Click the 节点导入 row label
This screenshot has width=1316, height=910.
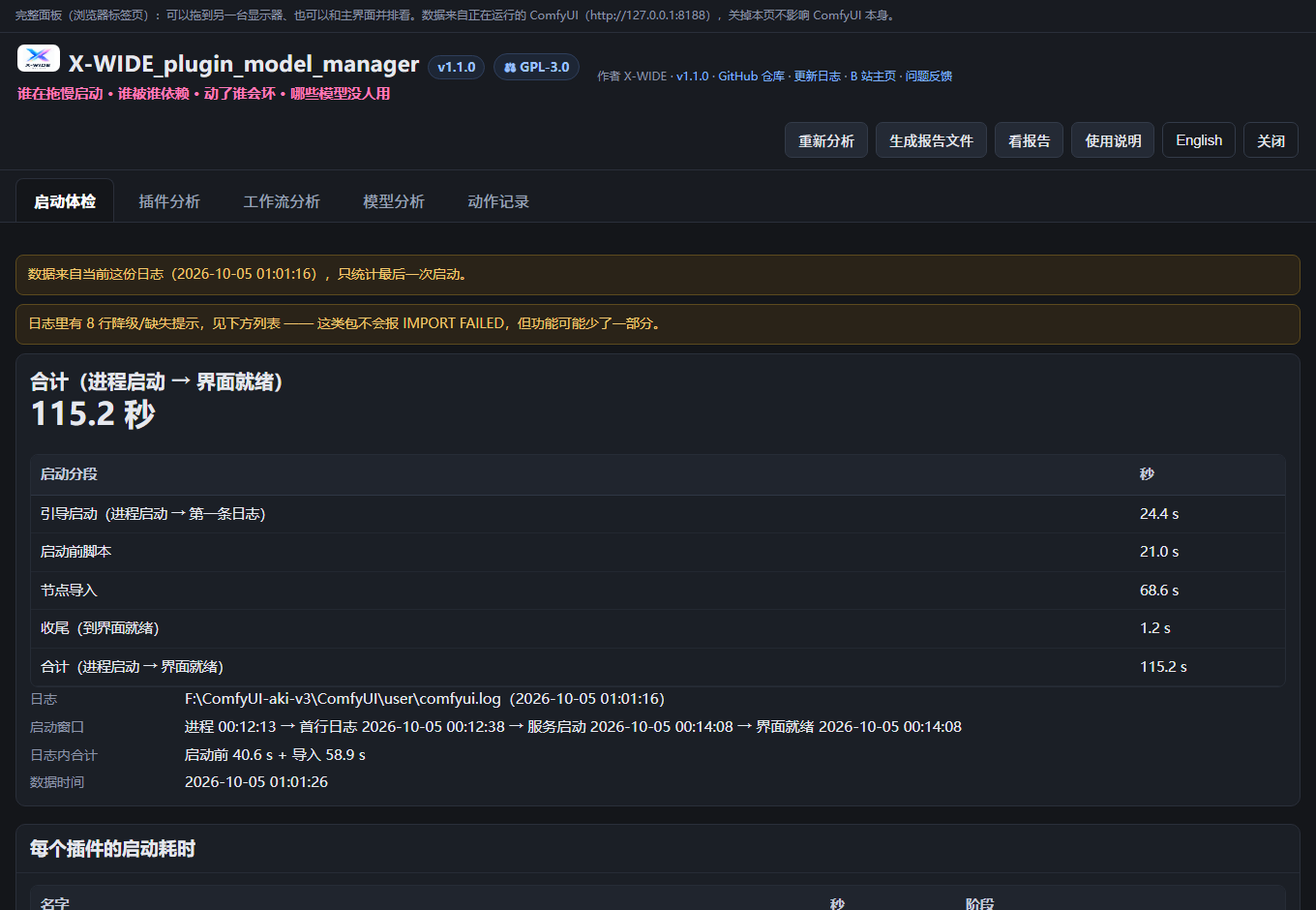[x=69, y=591]
